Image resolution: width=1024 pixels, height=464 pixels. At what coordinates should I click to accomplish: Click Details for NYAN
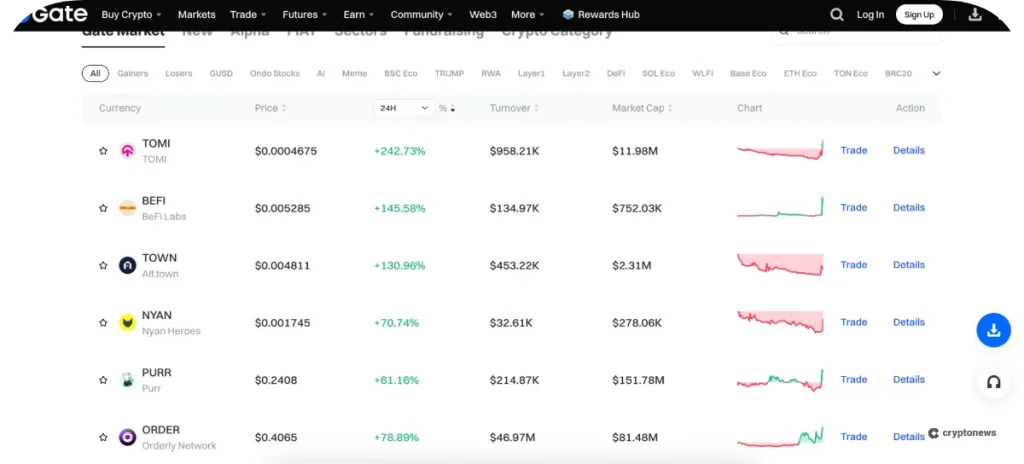(x=909, y=322)
